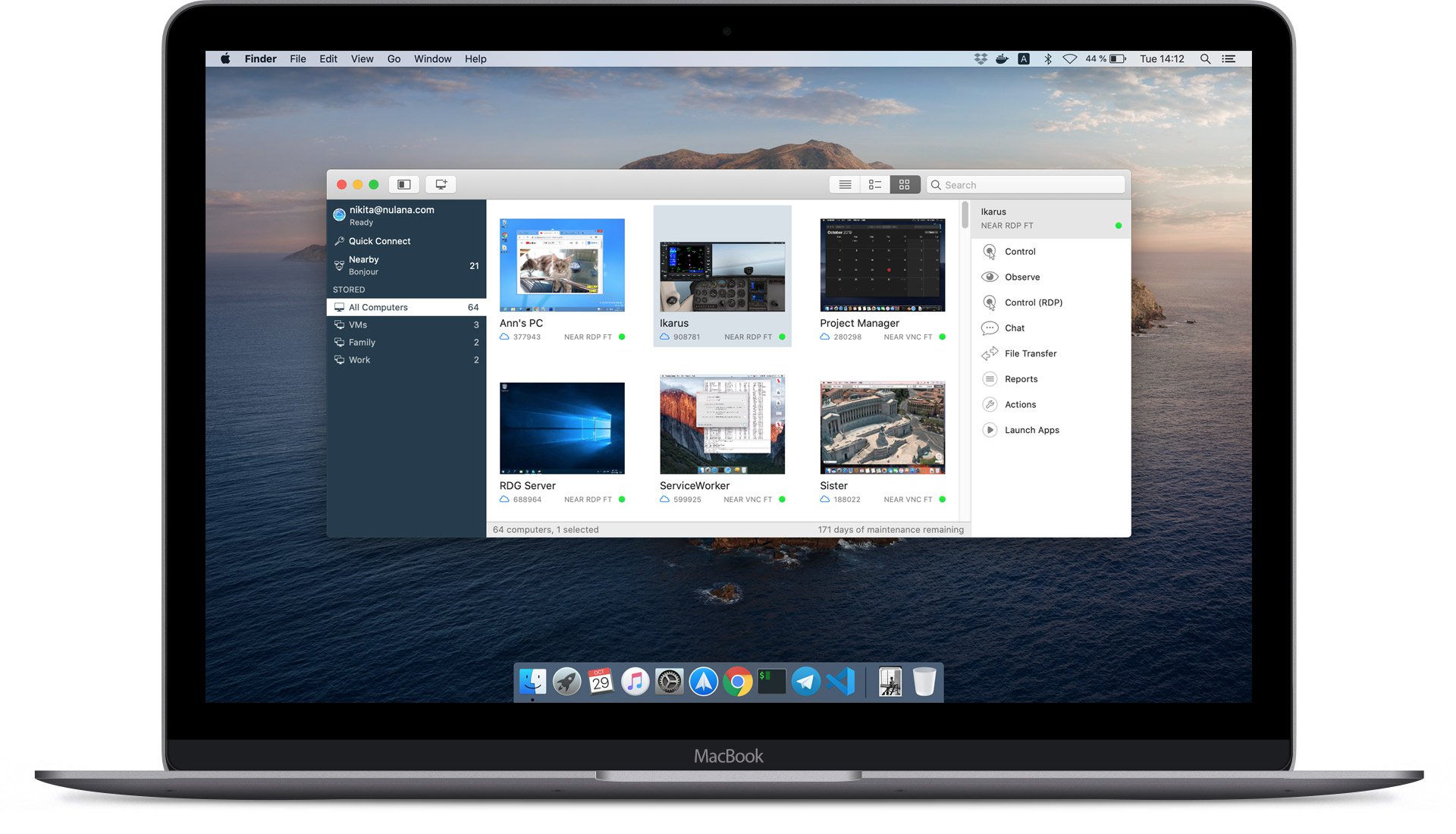The image size is (1456, 834).
Task: Open the Bluetooth menu in the menu bar
Action: pyautogui.click(x=1048, y=58)
